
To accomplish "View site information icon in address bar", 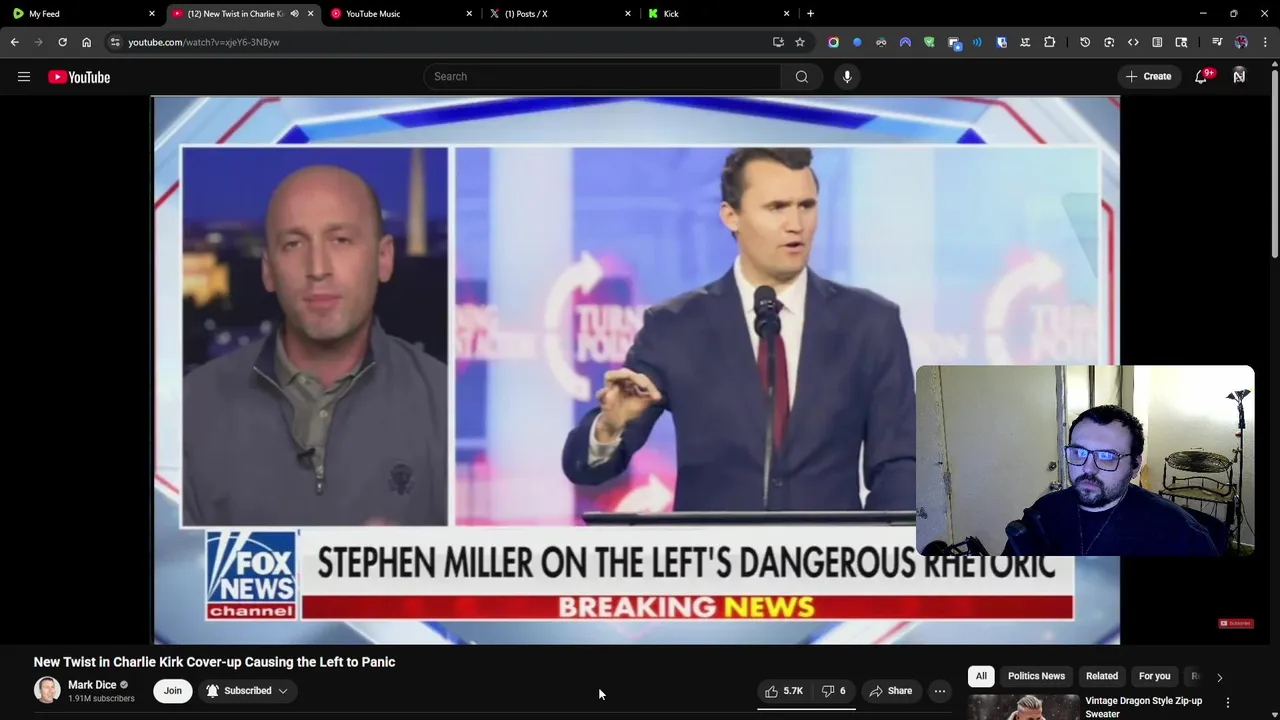I will (115, 42).
